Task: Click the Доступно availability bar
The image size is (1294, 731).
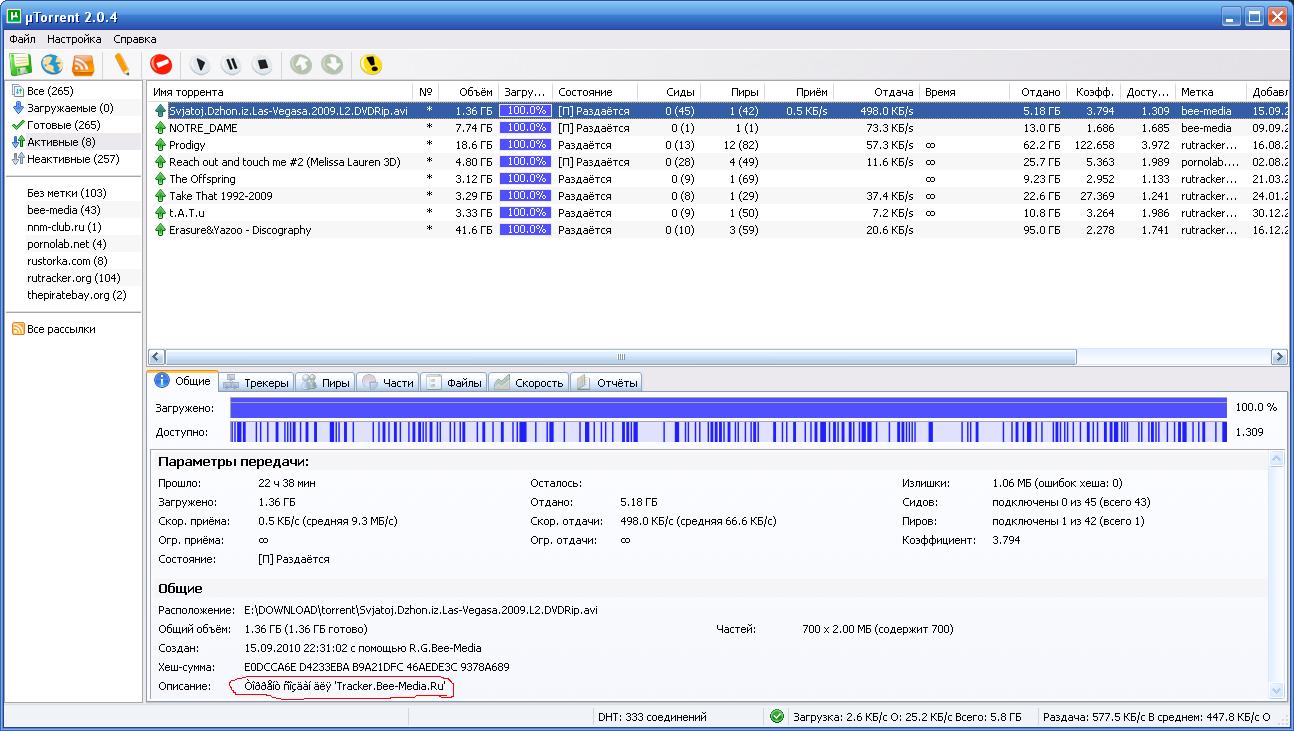Action: (728, 431)
